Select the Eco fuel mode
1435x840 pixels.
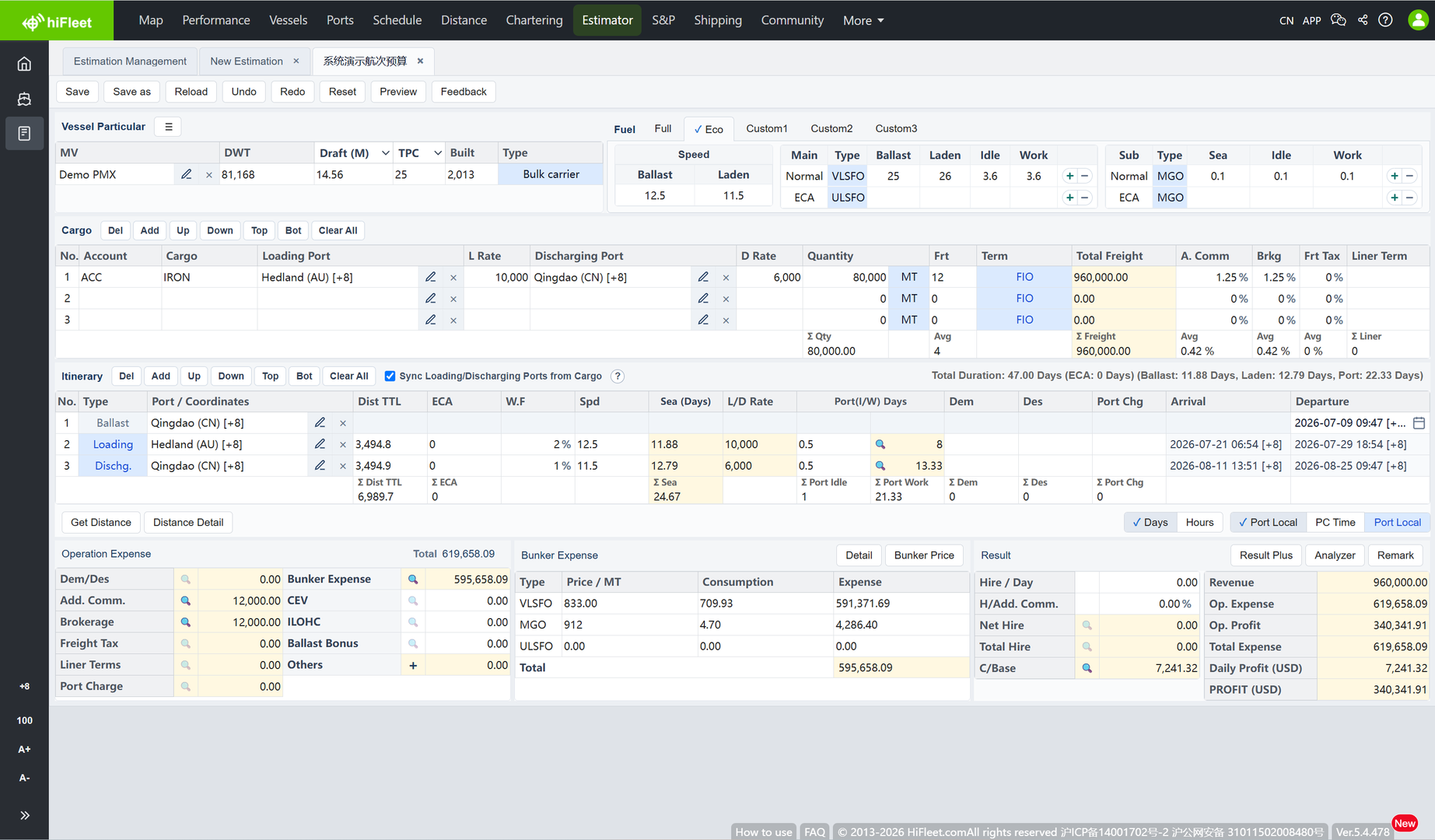709,129
